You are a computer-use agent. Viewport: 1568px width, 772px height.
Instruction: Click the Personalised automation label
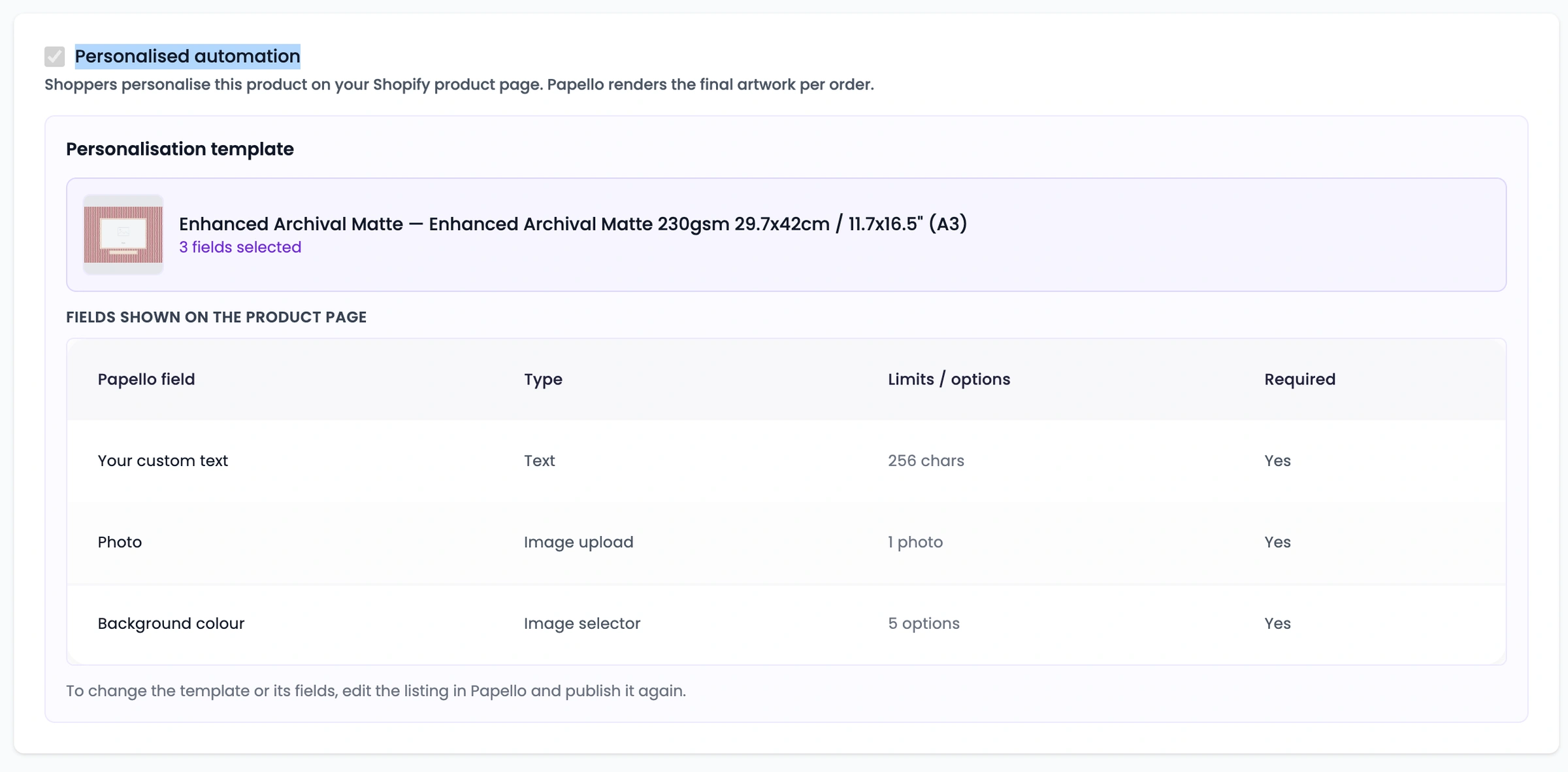[188, 56]
